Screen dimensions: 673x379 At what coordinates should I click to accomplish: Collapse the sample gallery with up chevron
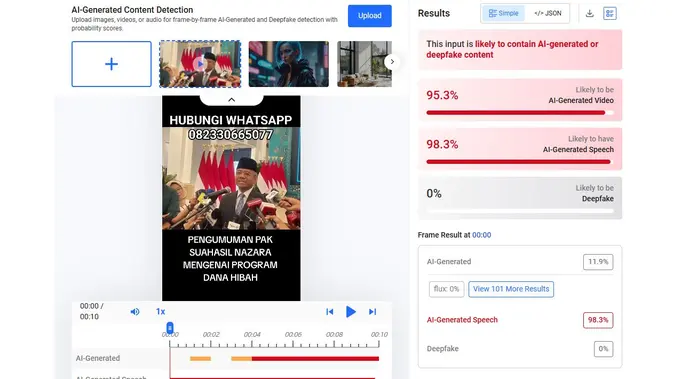(231, 100)
